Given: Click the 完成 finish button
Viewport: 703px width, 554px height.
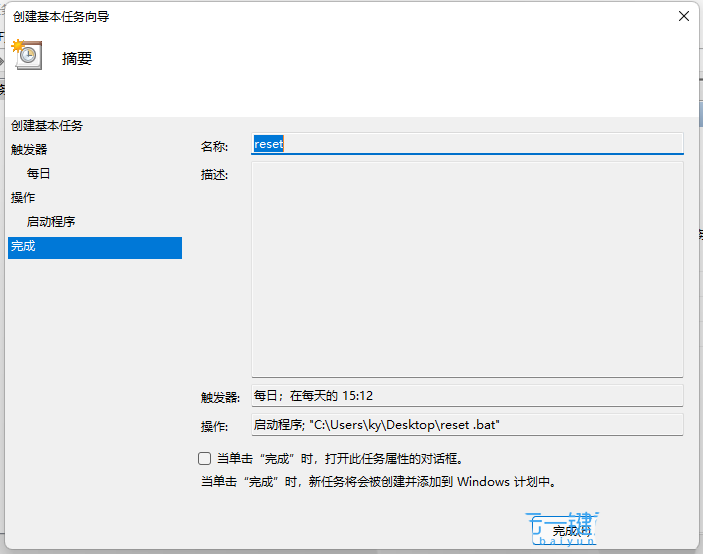Looking at the screenshot, I should click(564, 531).
